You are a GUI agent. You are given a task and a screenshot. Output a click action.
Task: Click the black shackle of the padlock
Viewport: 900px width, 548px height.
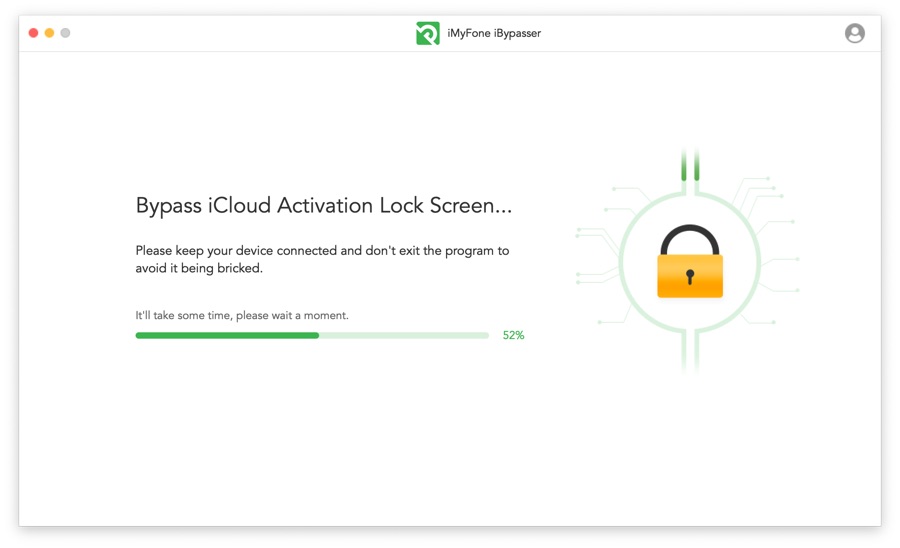(x=690, y=239)
